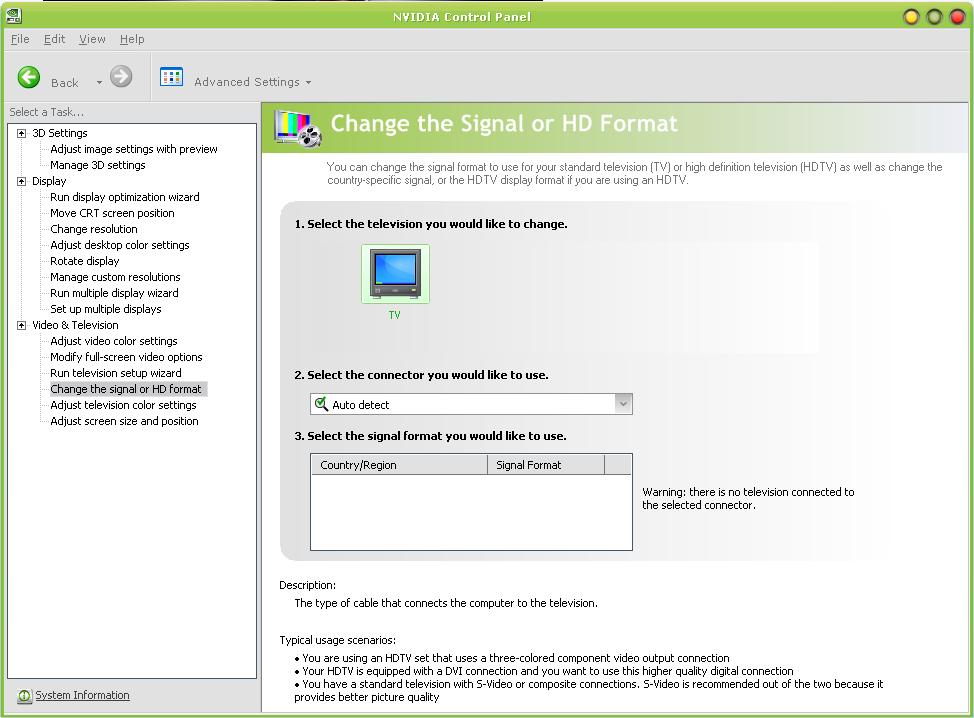Click the Country/Region column header
Screen dimensions: 974x718
pos(399,465)
